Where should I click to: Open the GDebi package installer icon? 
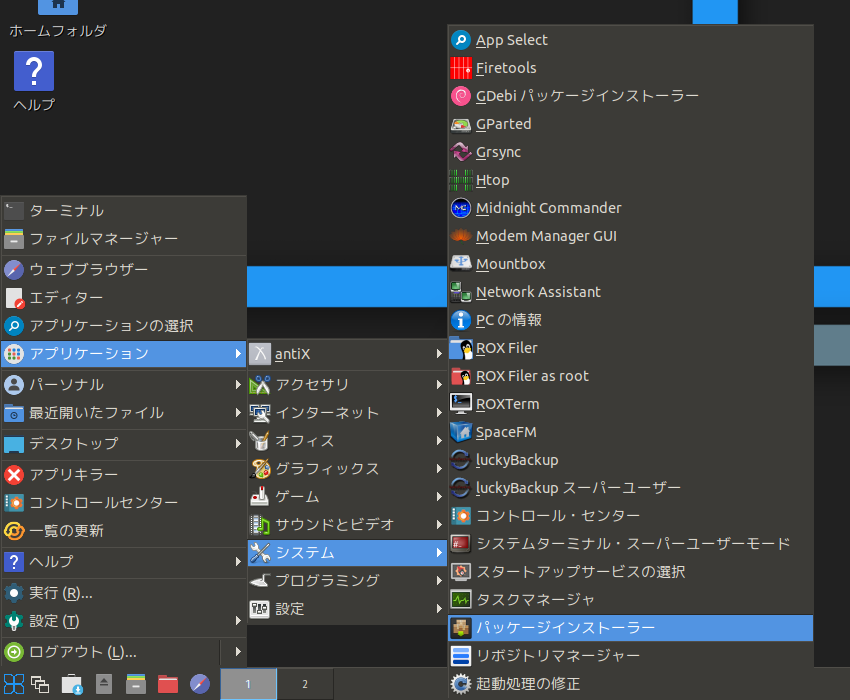[461, 96]
